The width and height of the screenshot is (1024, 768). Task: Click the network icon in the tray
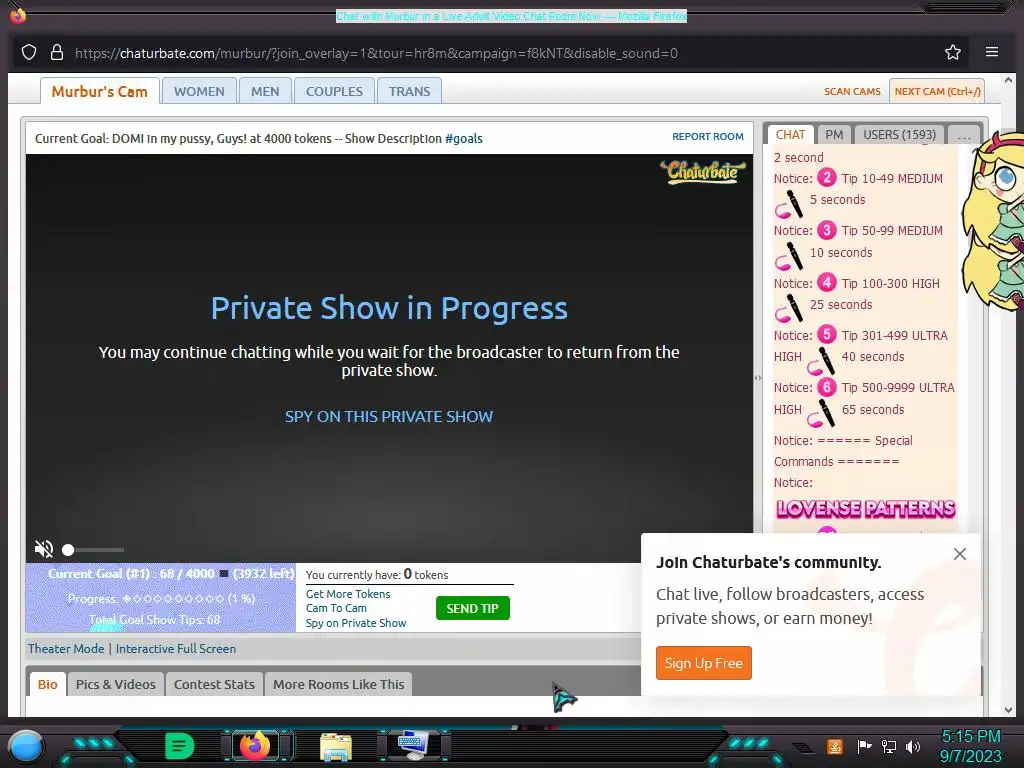point(889,746)
